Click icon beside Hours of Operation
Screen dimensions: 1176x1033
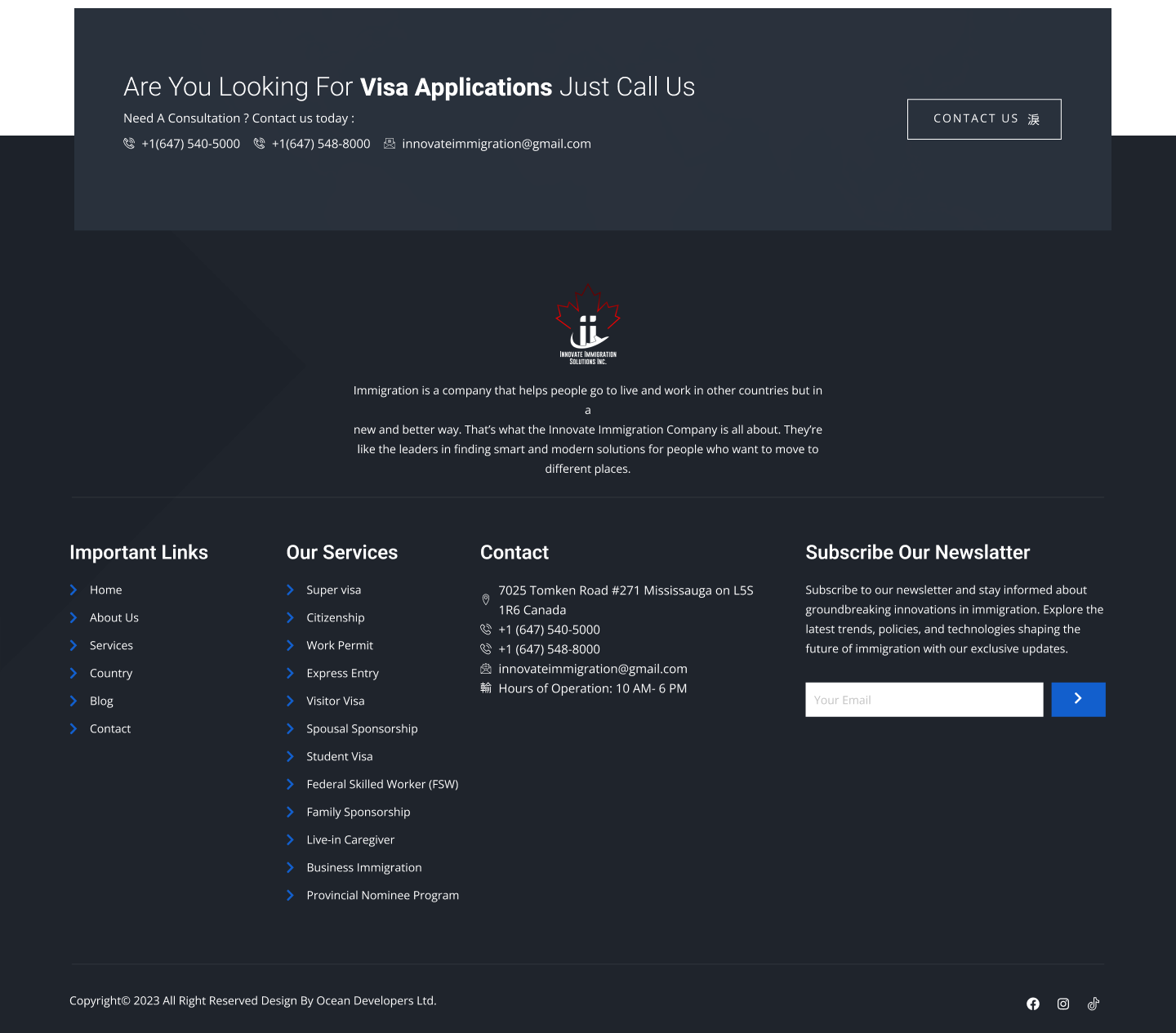(x=486, y=688)
